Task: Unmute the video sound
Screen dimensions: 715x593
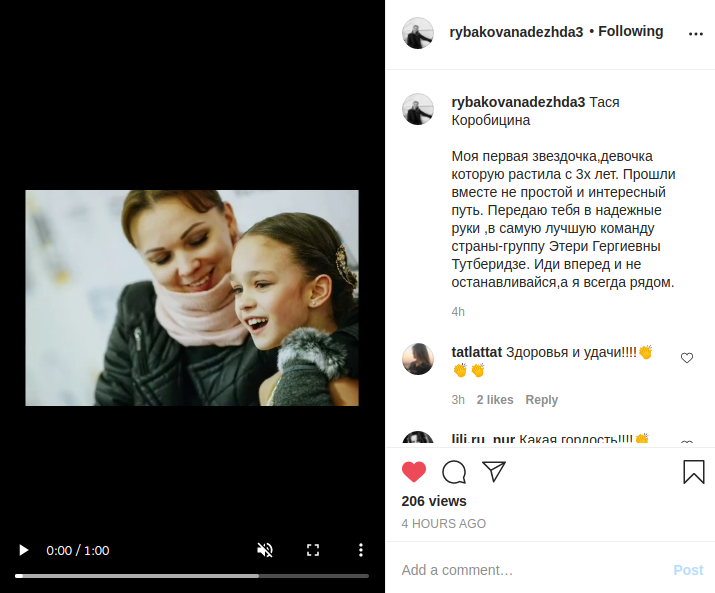Action: coord(265,550)
